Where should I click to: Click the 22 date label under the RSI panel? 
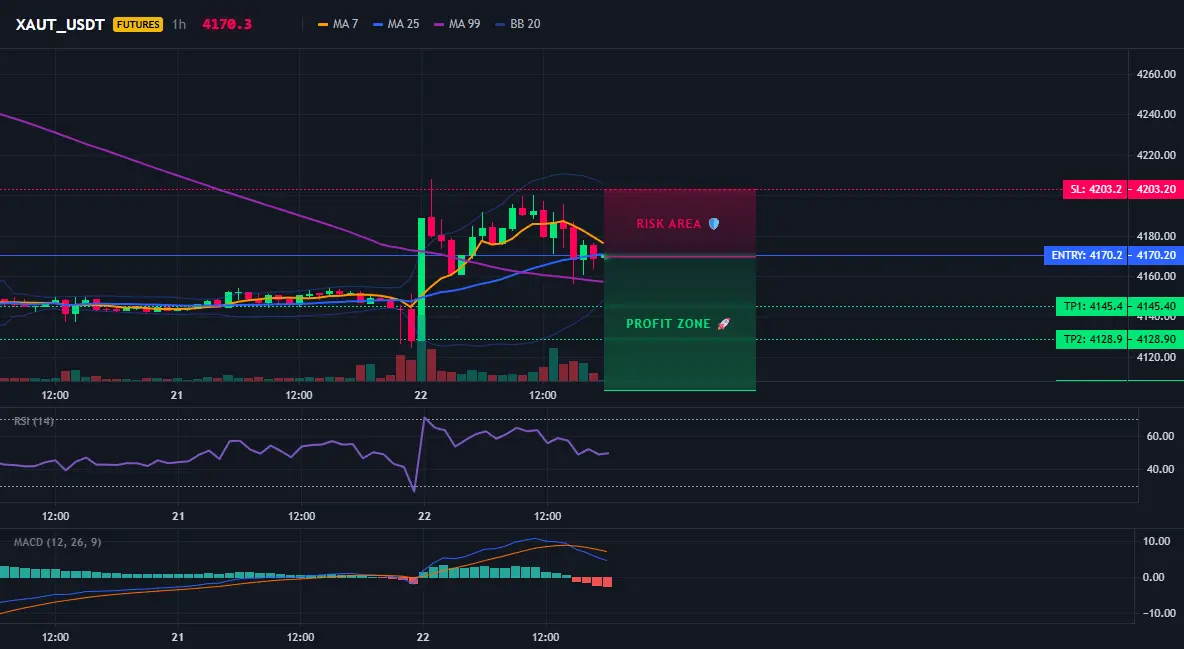[x=424, y=516]
